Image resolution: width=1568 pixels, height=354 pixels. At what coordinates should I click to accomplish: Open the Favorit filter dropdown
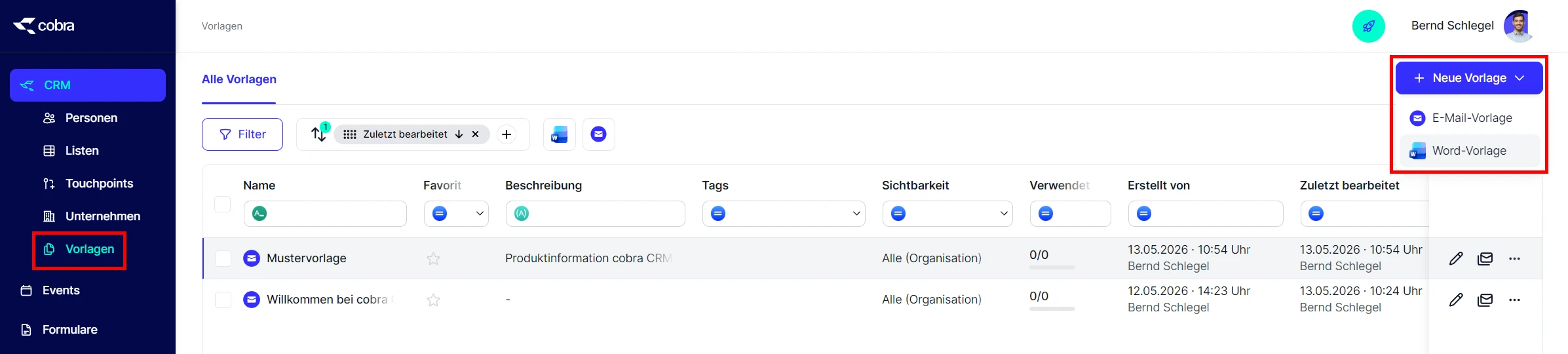(x=456, y=214)
